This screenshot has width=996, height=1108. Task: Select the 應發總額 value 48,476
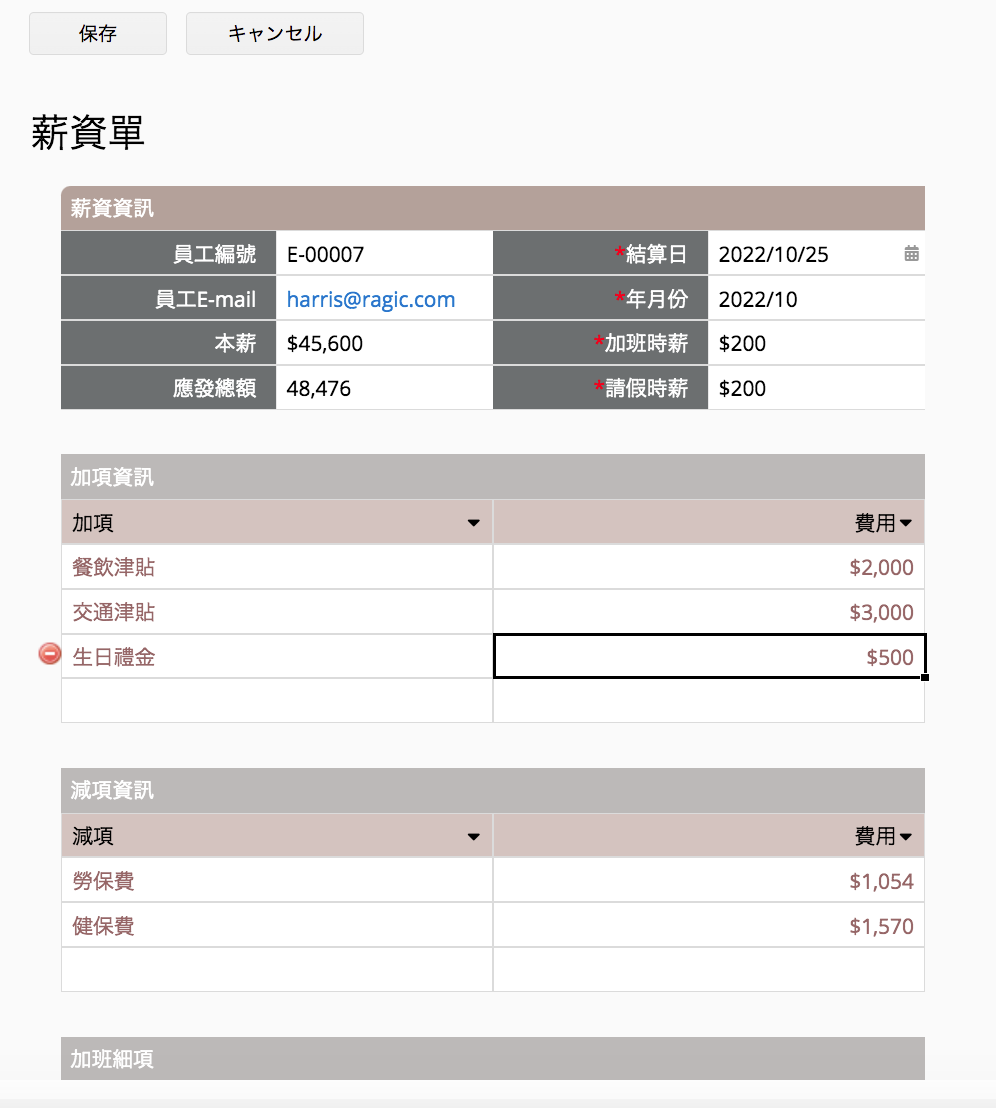coord(384,388)
